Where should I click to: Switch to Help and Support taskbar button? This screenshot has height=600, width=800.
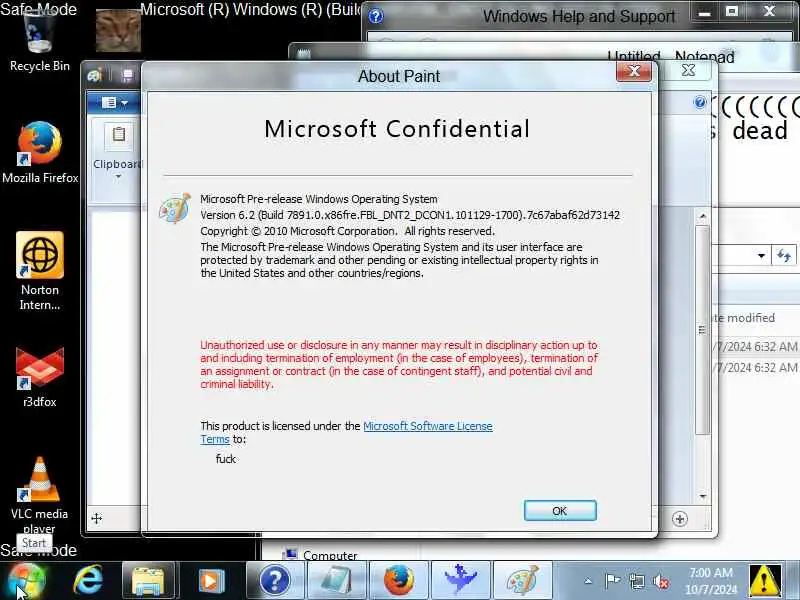point(276,581)
